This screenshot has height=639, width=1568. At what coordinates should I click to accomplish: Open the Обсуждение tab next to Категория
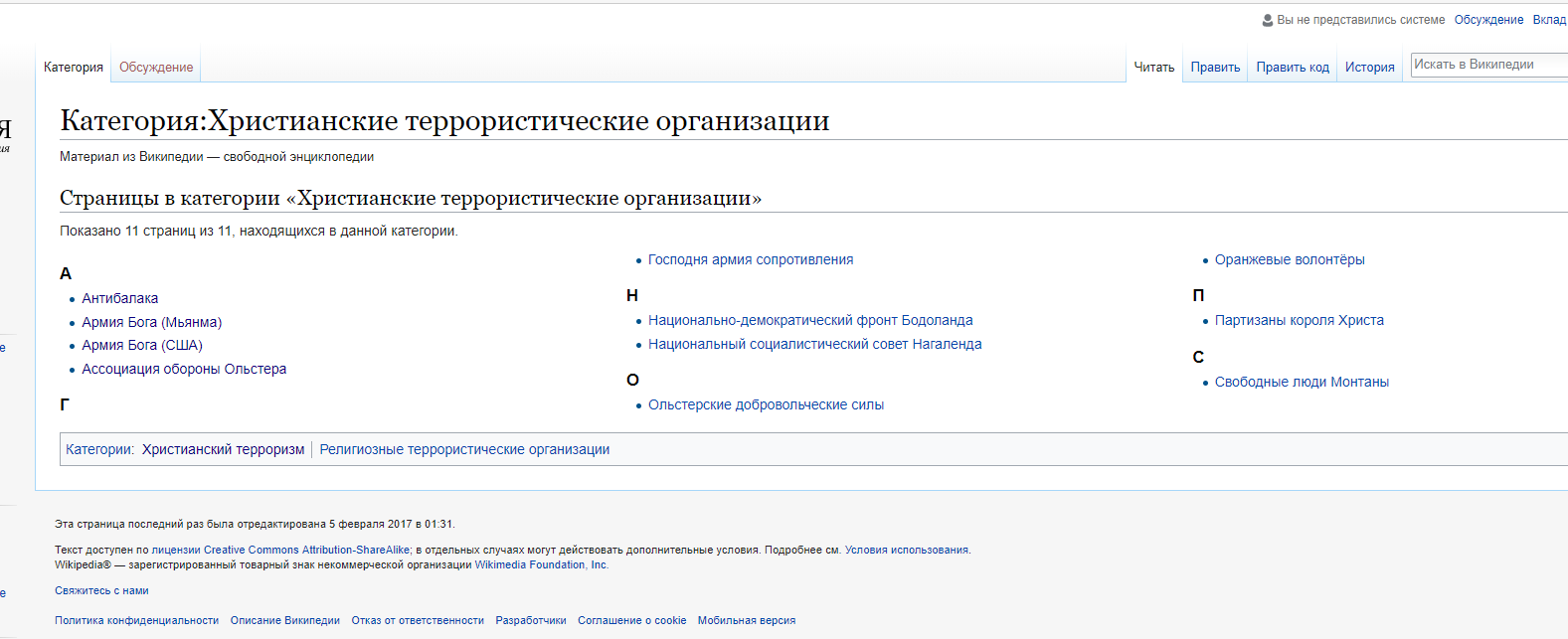[x=156, y=67]
